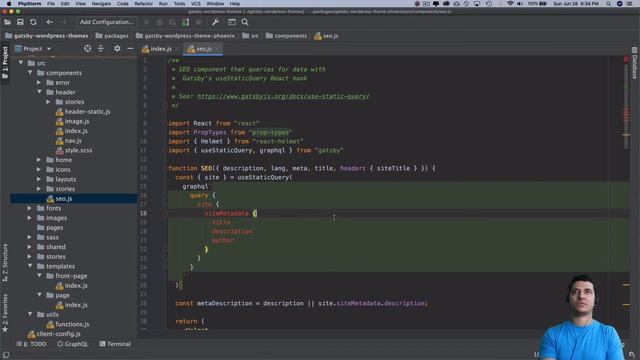This screenshot has height=360, width=640.
Task: Open macOS Spotlight search icon
Action: (608, 4)
